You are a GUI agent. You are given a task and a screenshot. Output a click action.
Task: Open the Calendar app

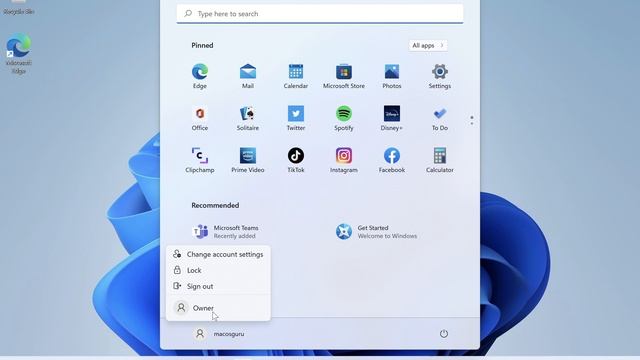296,76
